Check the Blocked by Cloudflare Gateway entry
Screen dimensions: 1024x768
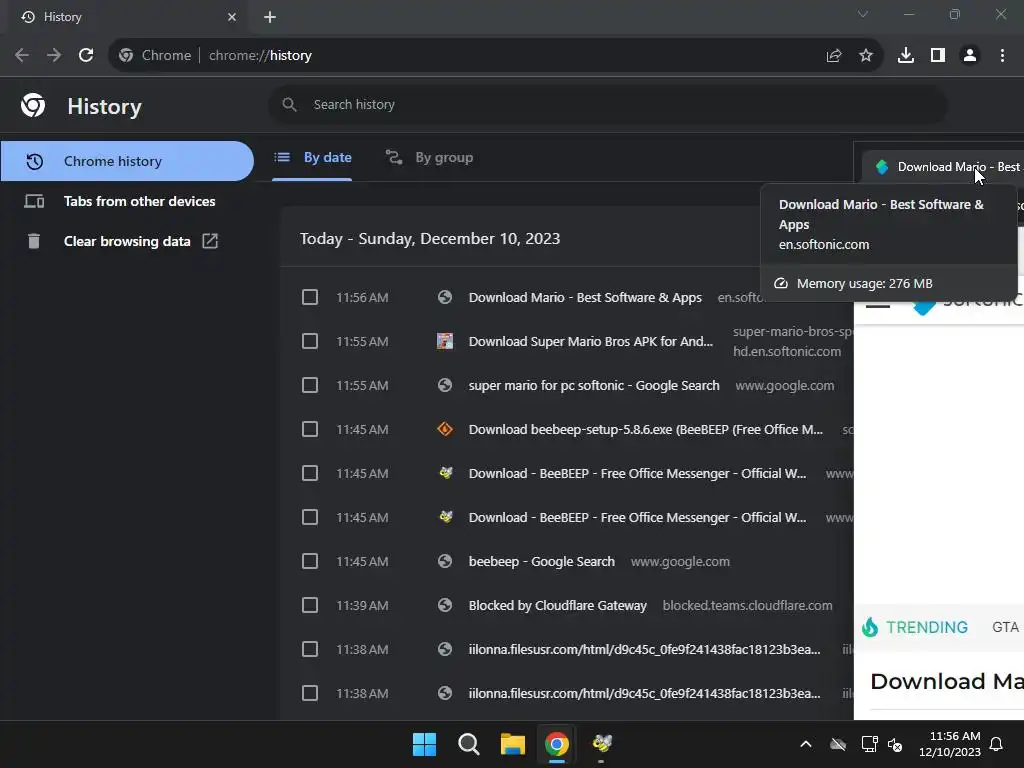click(310, 605)
